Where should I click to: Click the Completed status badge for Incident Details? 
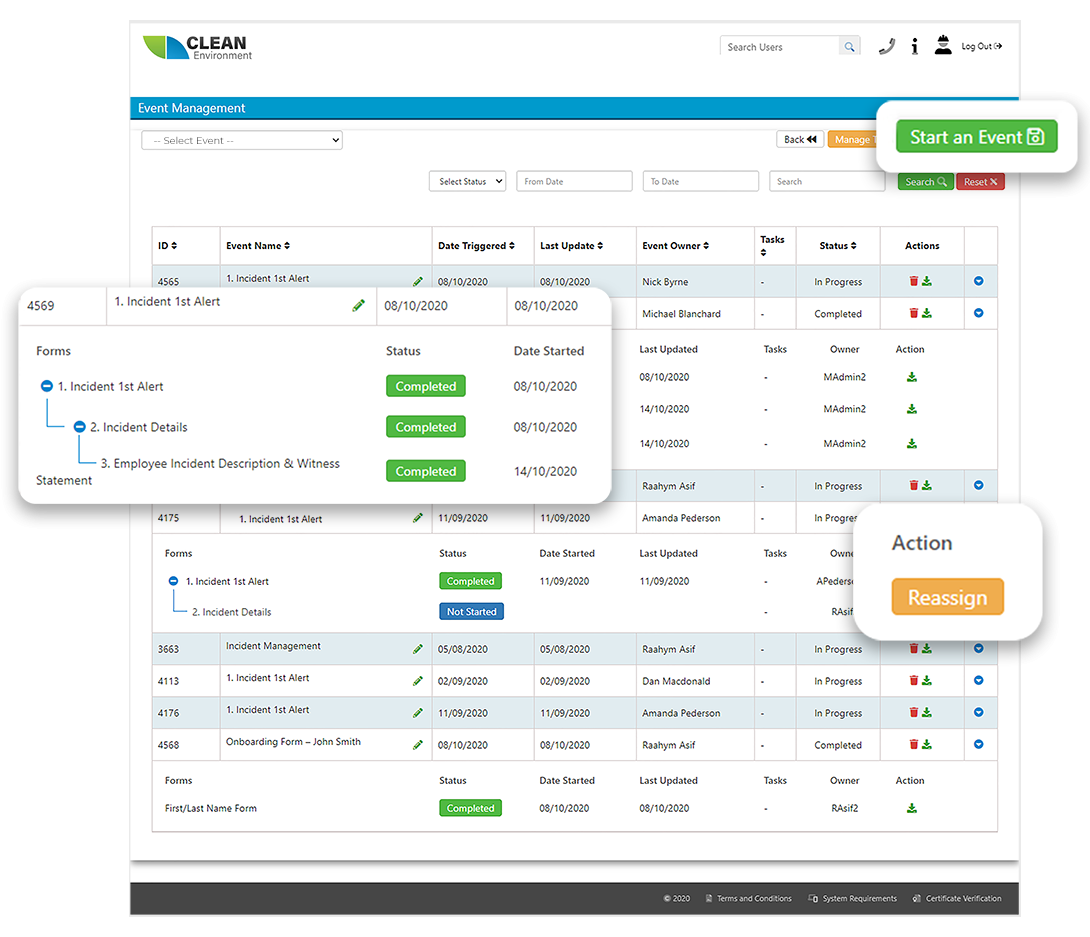click(x=425, y=426)
